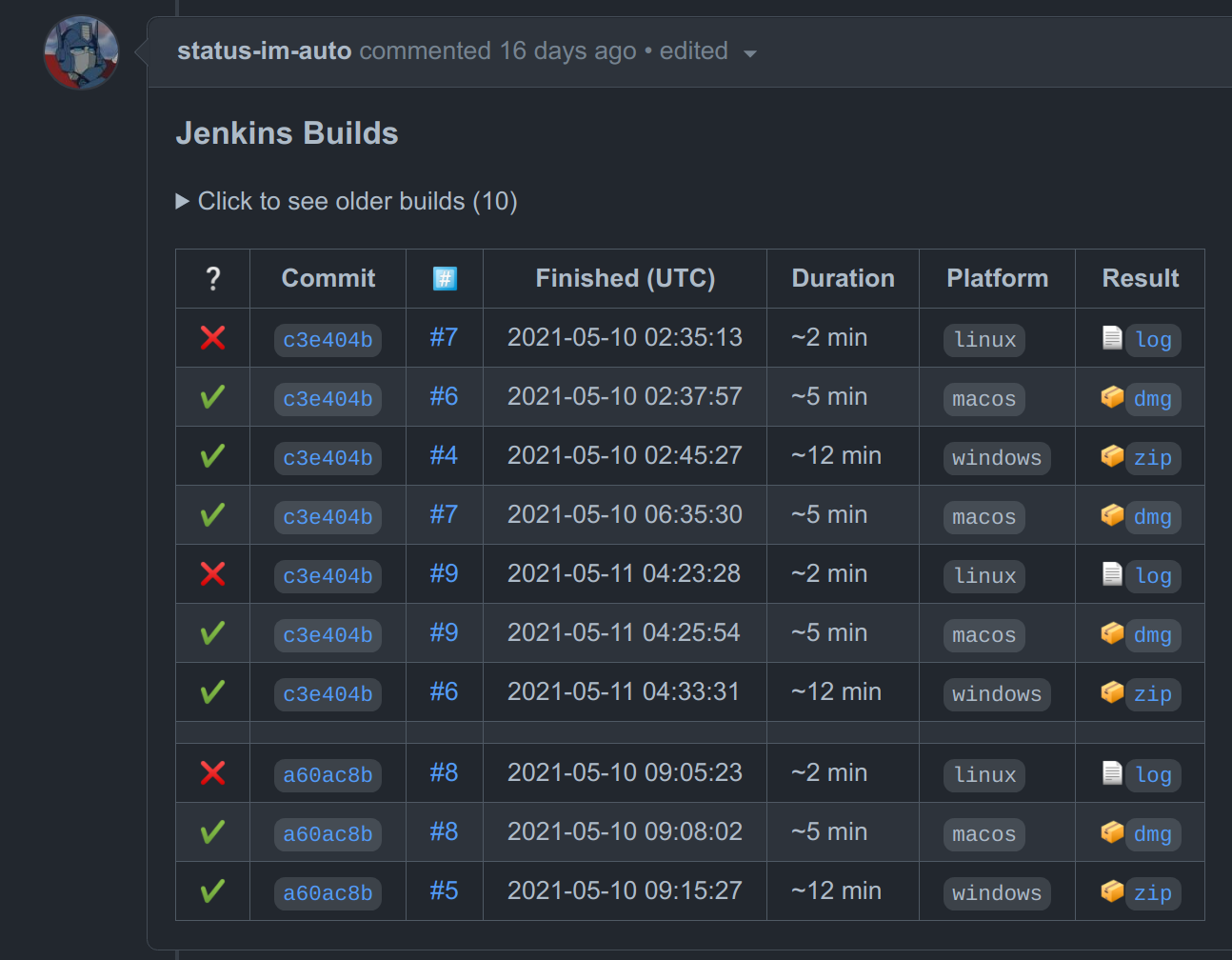Open the log file icon for the first failed linux build
Screen dimensions: 1232x960
[x=1111, y=338]
